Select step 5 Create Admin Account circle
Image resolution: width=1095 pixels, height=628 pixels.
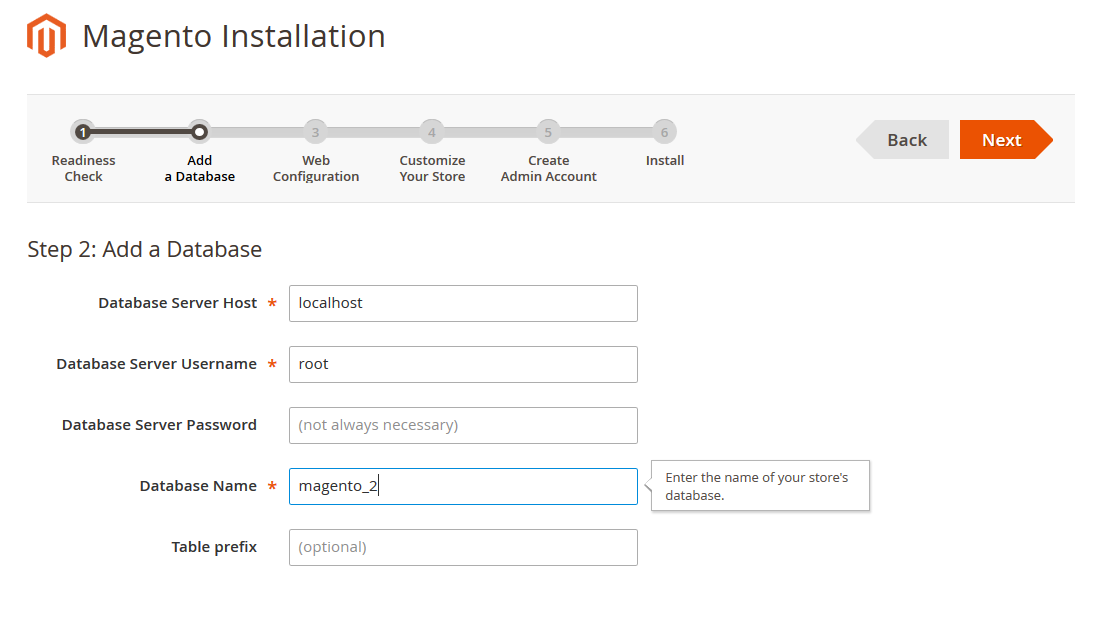pyautogui.click(x=548, y=132)
